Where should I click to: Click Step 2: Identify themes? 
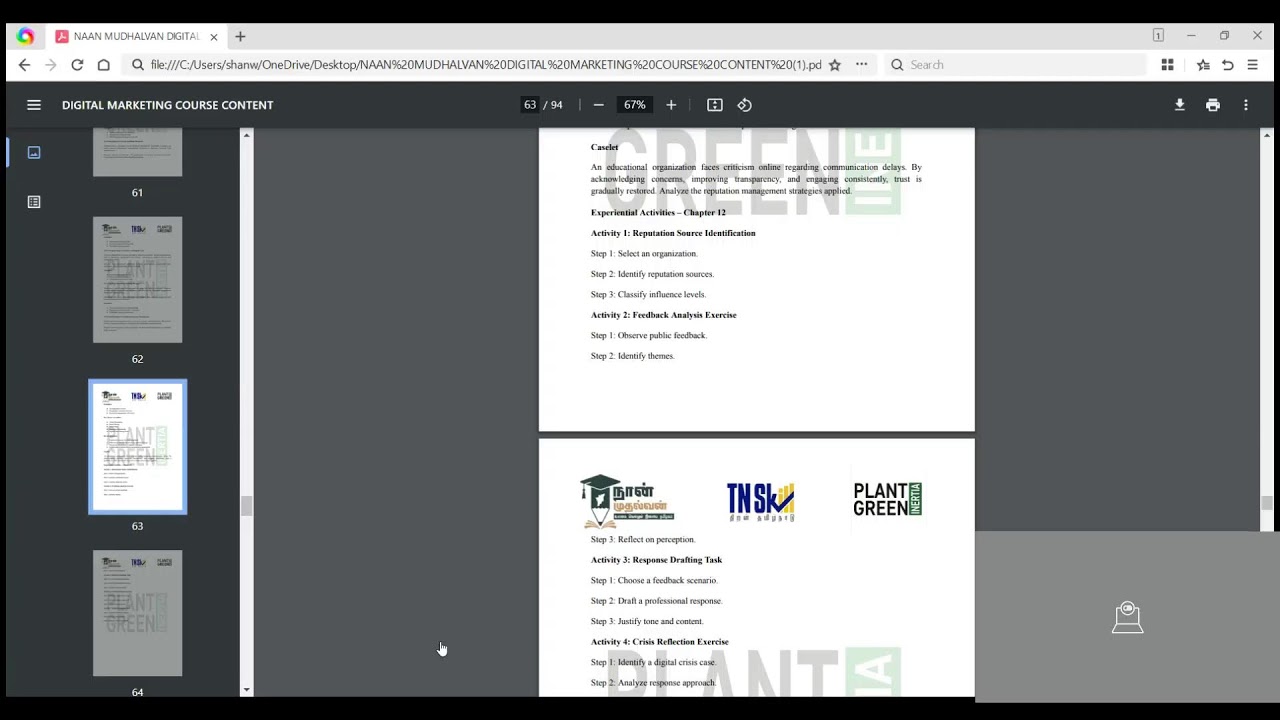(x=632, y=356)
